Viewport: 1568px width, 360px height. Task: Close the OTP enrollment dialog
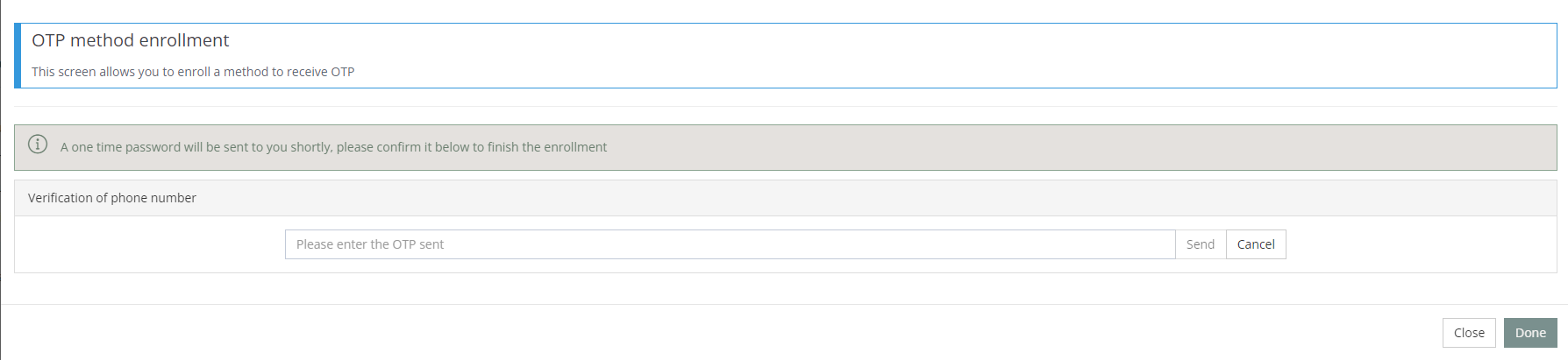pyautogui.click(x=1469, y=333)
